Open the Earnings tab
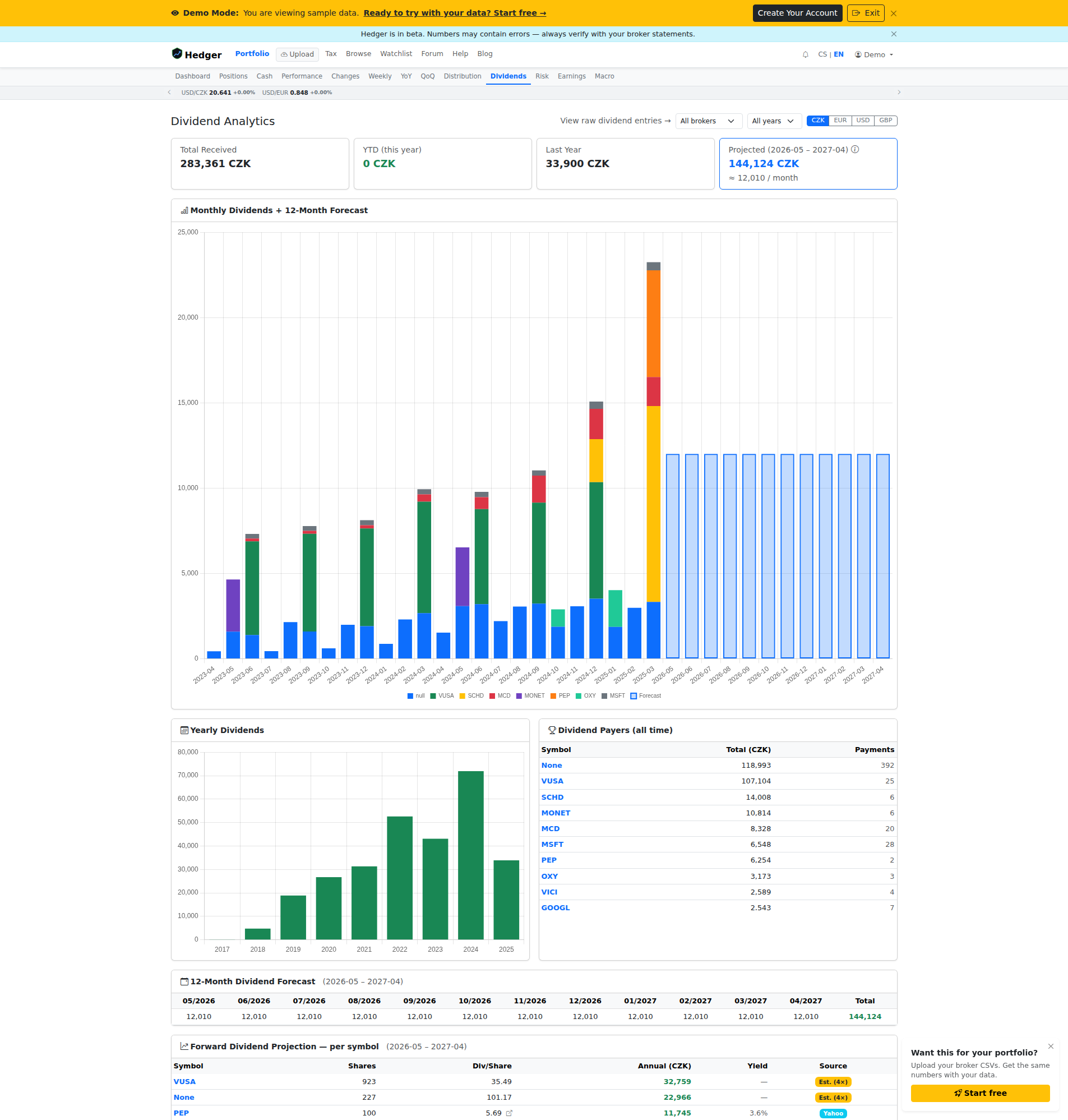 572,76
